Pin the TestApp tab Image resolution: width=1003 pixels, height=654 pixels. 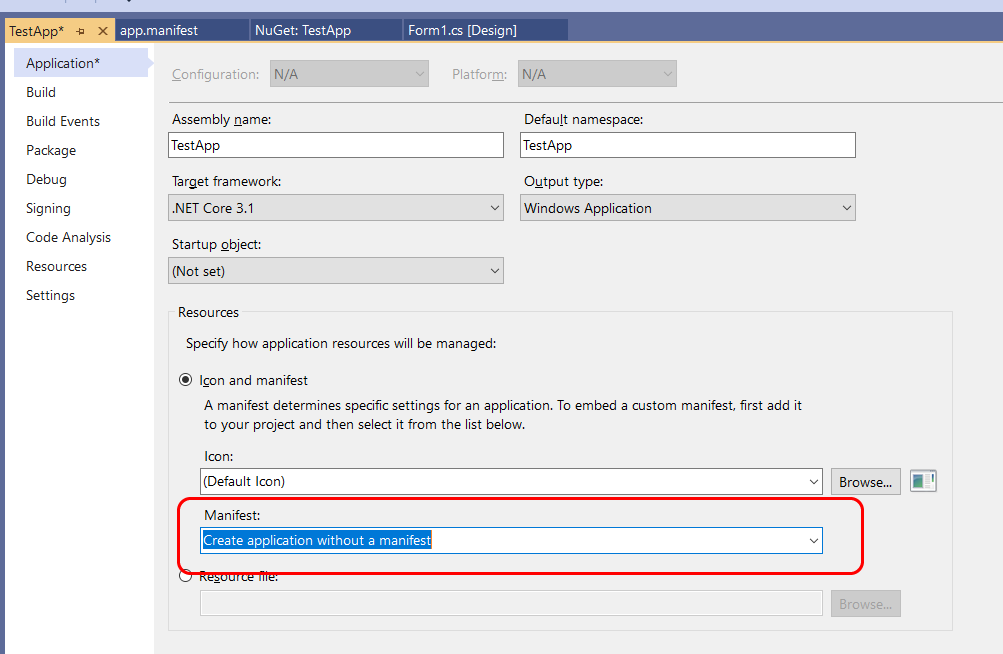(x=81, y=31)
